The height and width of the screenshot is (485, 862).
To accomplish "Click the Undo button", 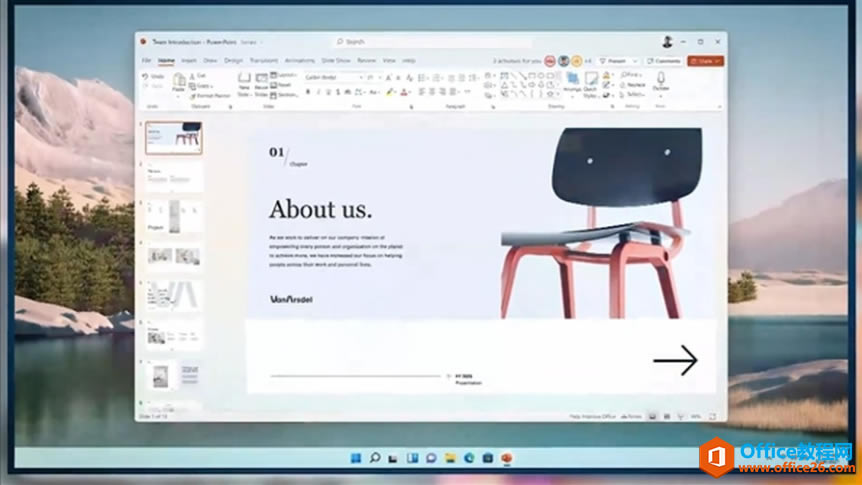I will pos(153,76).
